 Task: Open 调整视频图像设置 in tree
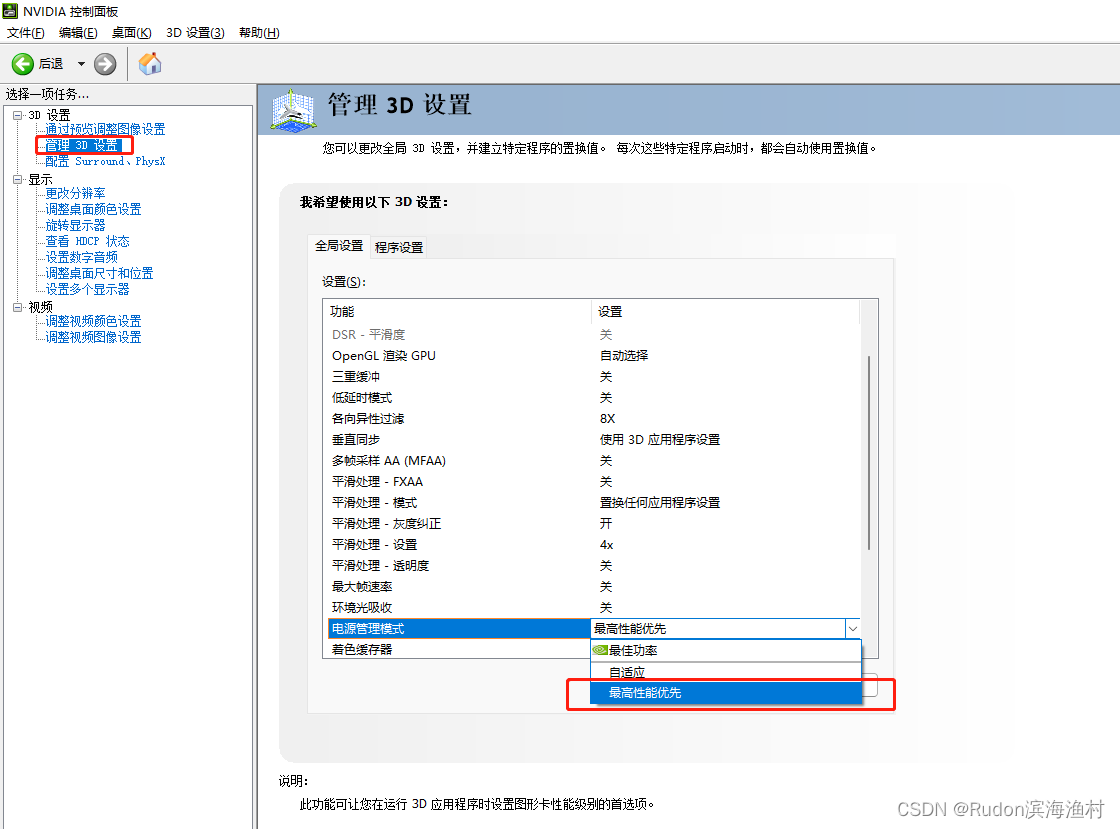click(x=93, y=337)
